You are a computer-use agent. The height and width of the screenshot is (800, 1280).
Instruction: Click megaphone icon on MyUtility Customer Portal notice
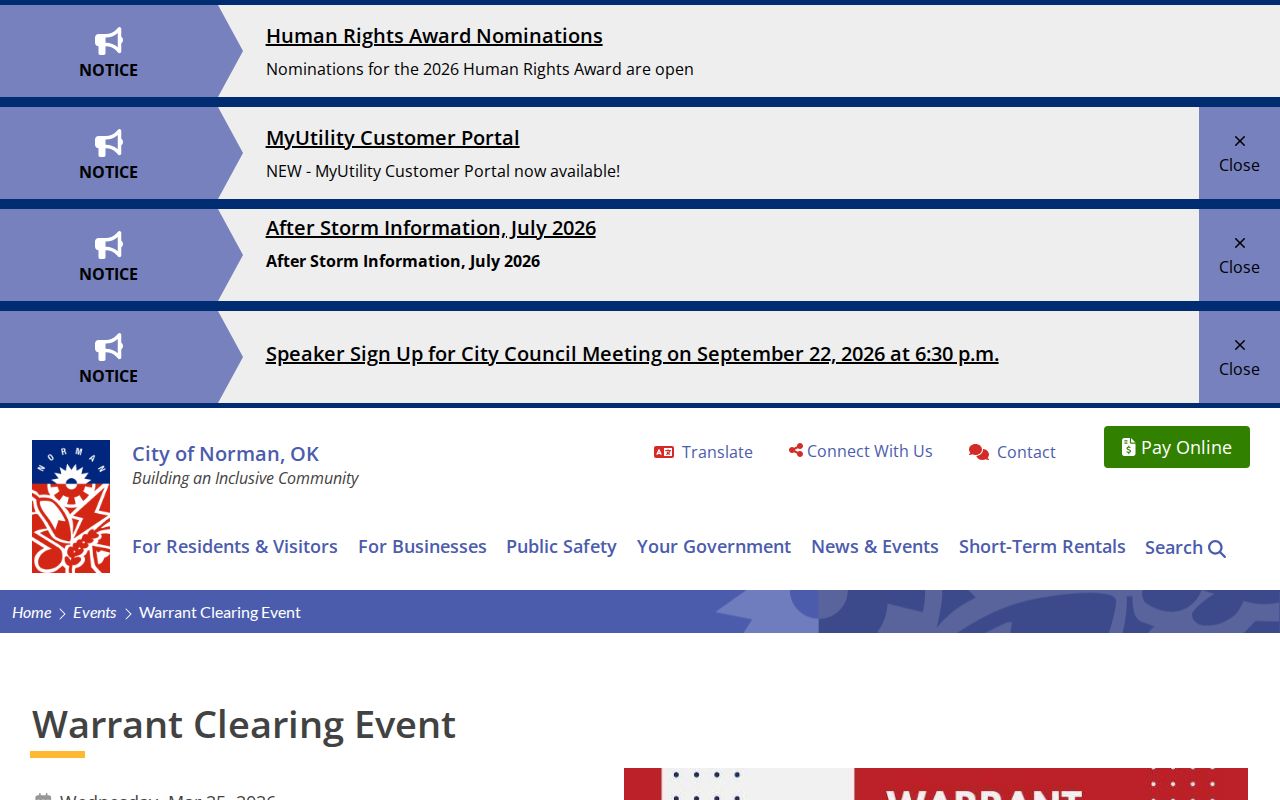(109, 143)
